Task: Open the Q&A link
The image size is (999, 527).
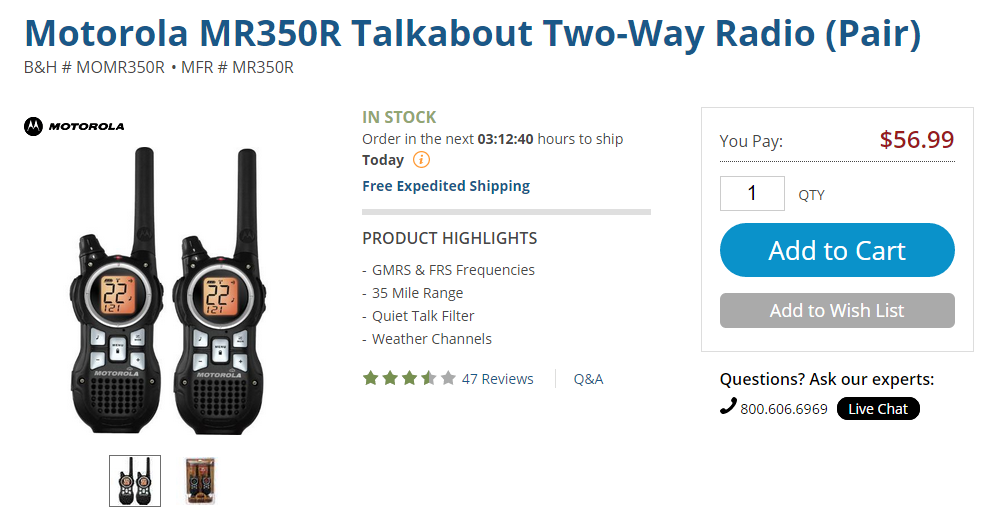Action: 588,379
